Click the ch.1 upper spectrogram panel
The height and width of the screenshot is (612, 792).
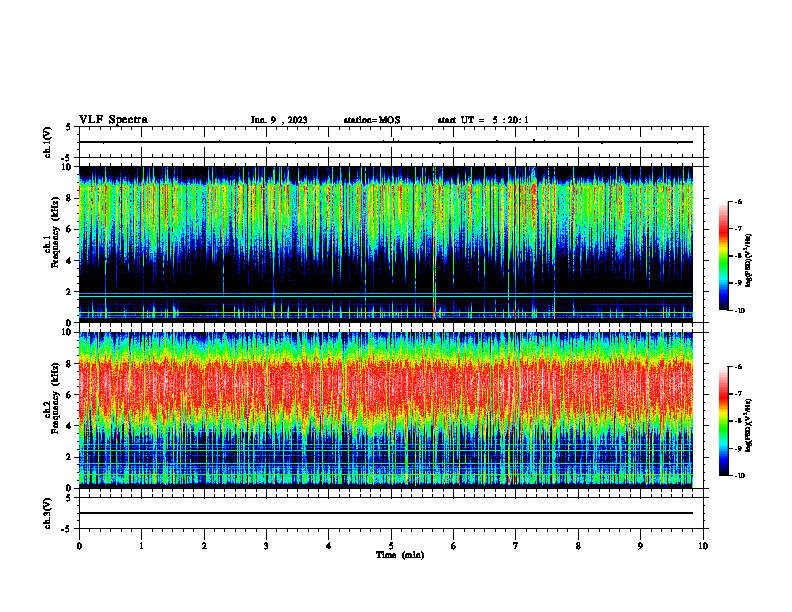386,244
